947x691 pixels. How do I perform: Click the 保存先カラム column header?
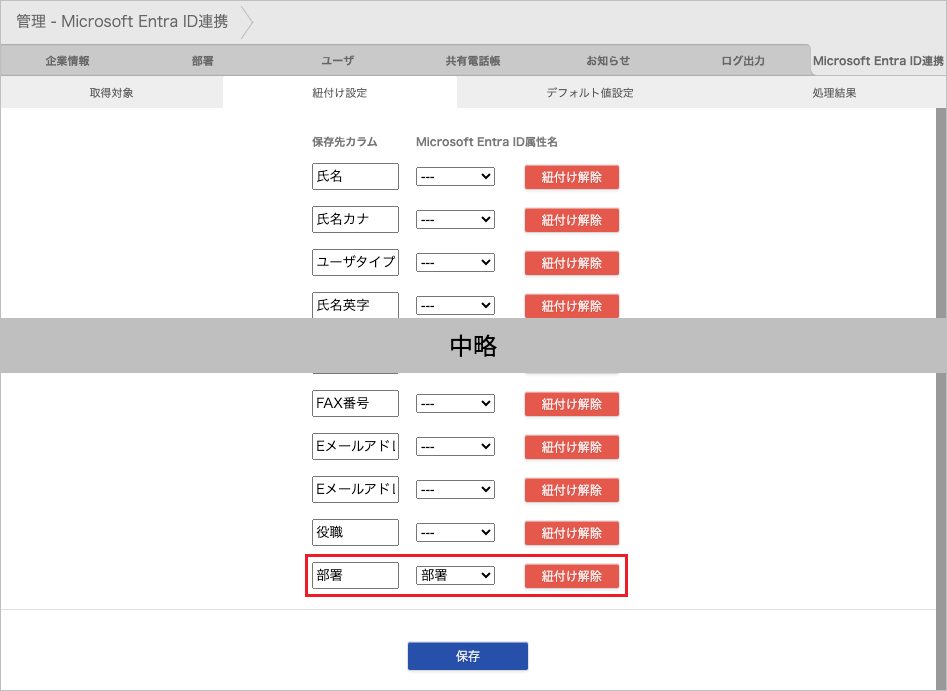tap(345, 142)
